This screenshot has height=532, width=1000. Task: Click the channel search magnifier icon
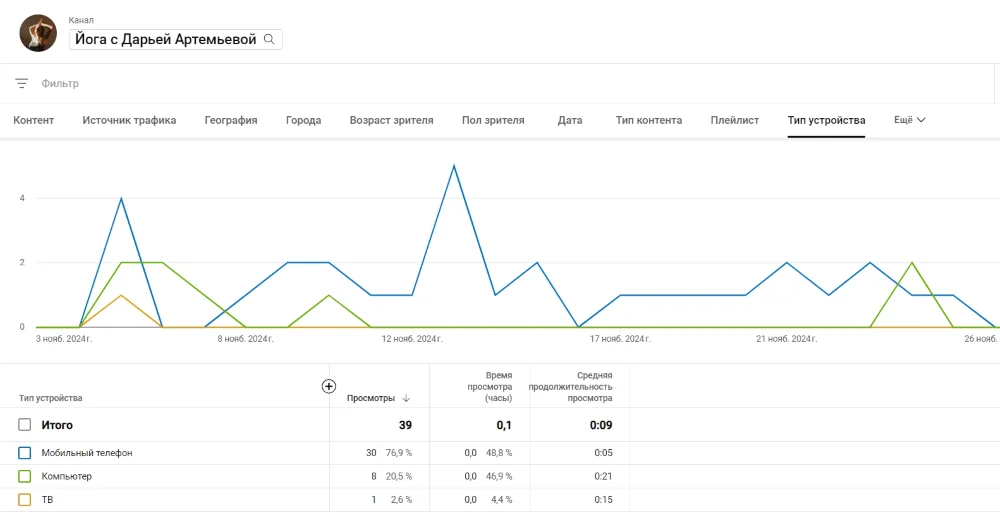pyautogui.click(x=269, y=40)
